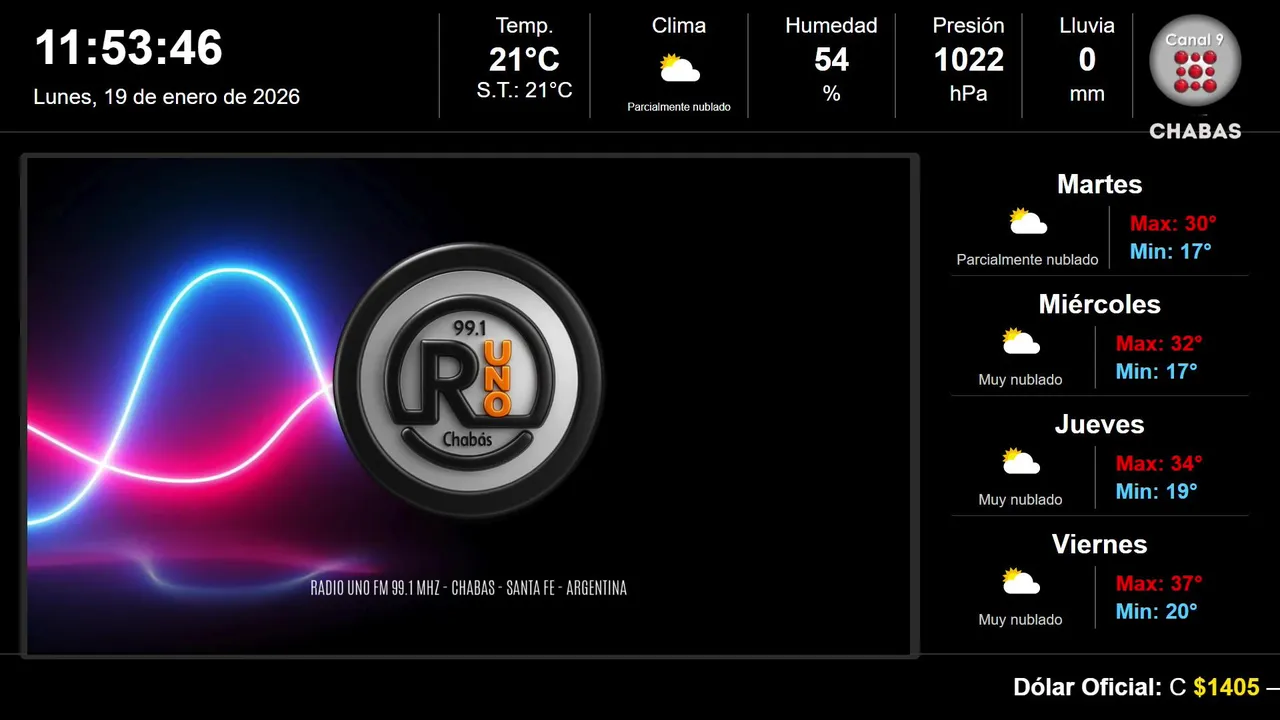
Task: Click the Presión label
Action: click(x=968, y=26)
